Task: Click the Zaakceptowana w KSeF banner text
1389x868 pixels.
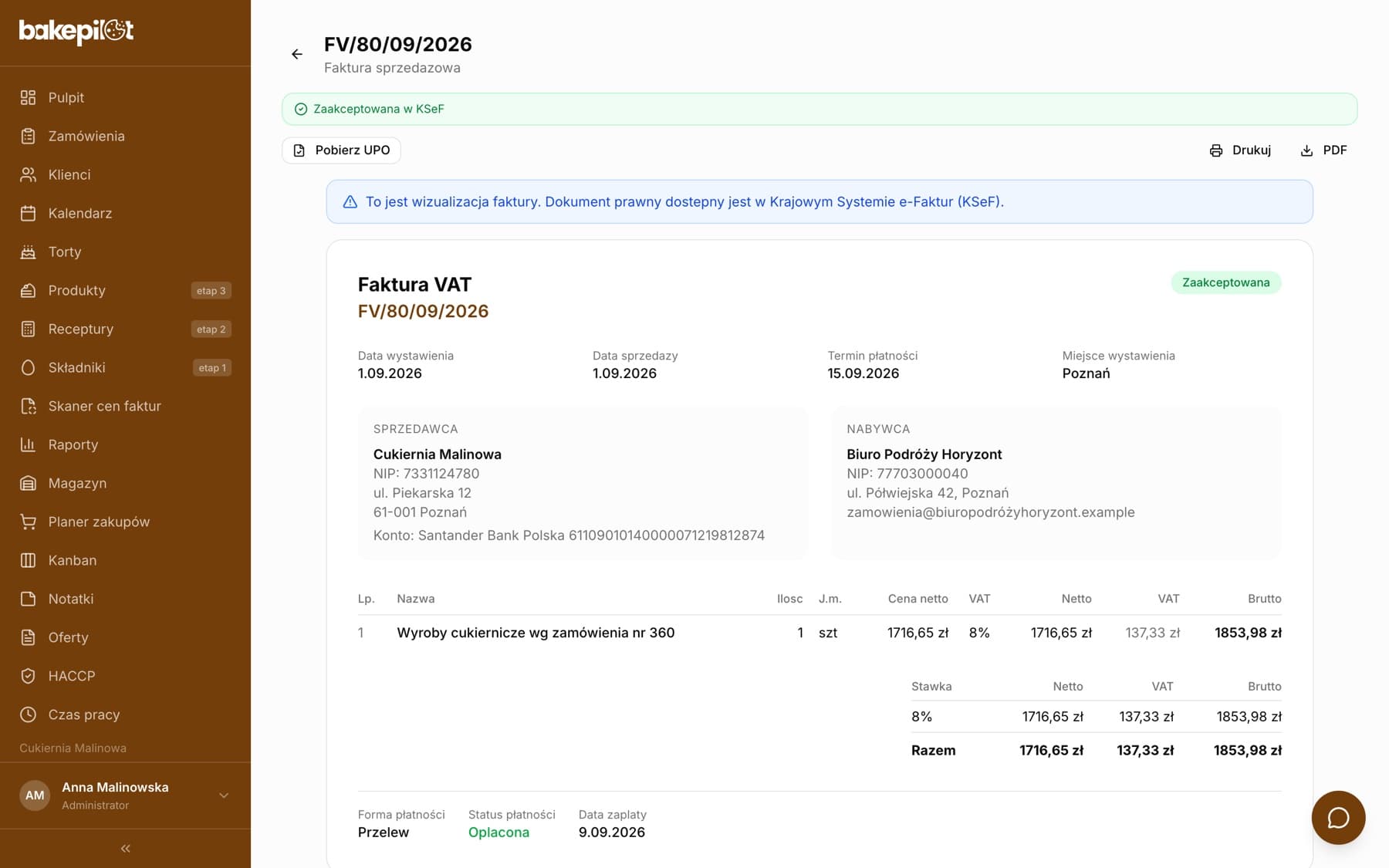Action: (379, 109)
